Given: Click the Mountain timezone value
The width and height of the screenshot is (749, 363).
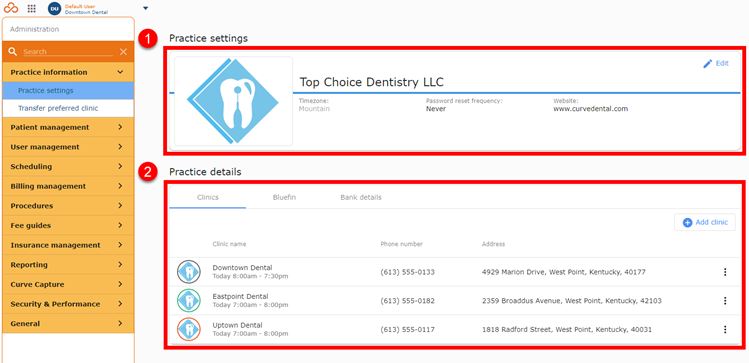Looking at the screenshot, I should [x=314, y=109].
